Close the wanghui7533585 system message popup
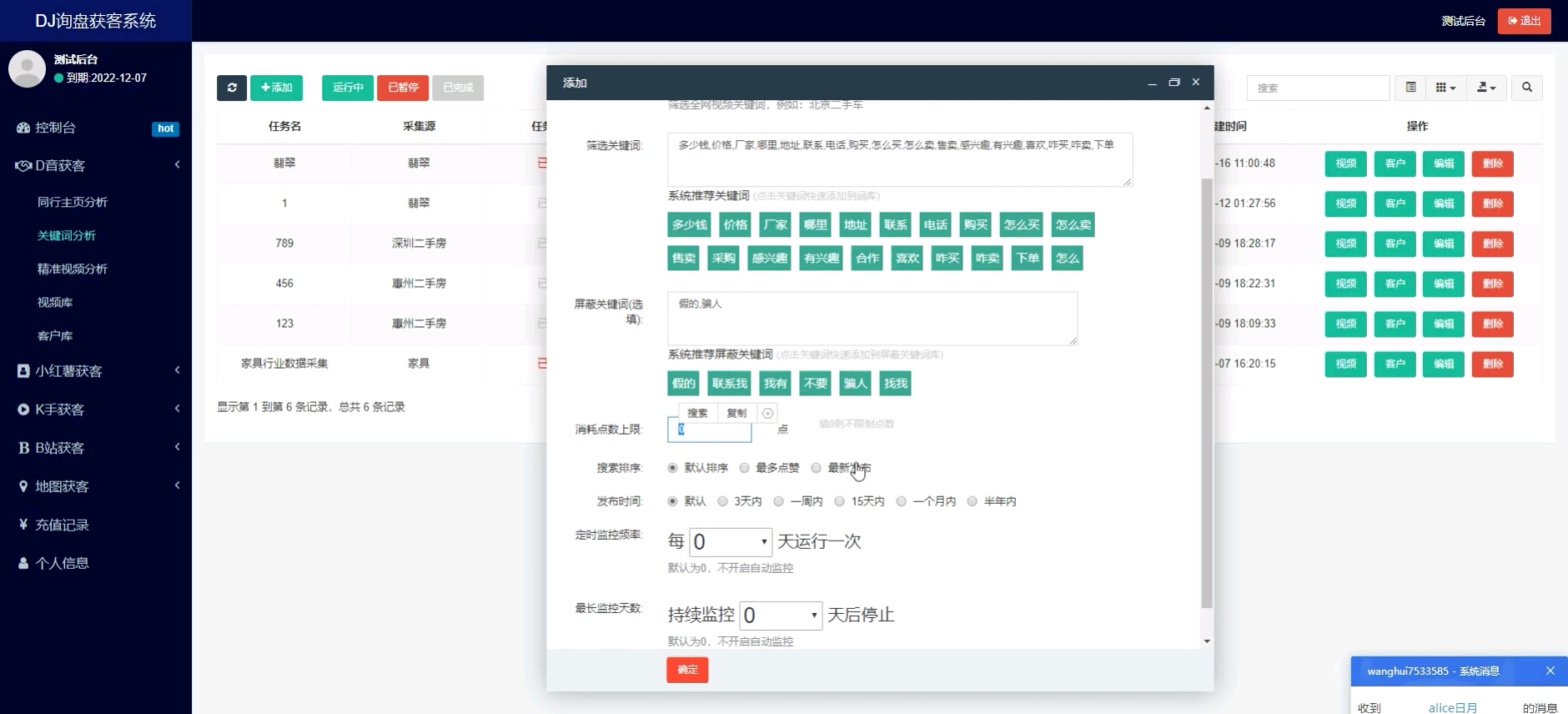This screenshot has width=1568, height=714. (1550, 671)
